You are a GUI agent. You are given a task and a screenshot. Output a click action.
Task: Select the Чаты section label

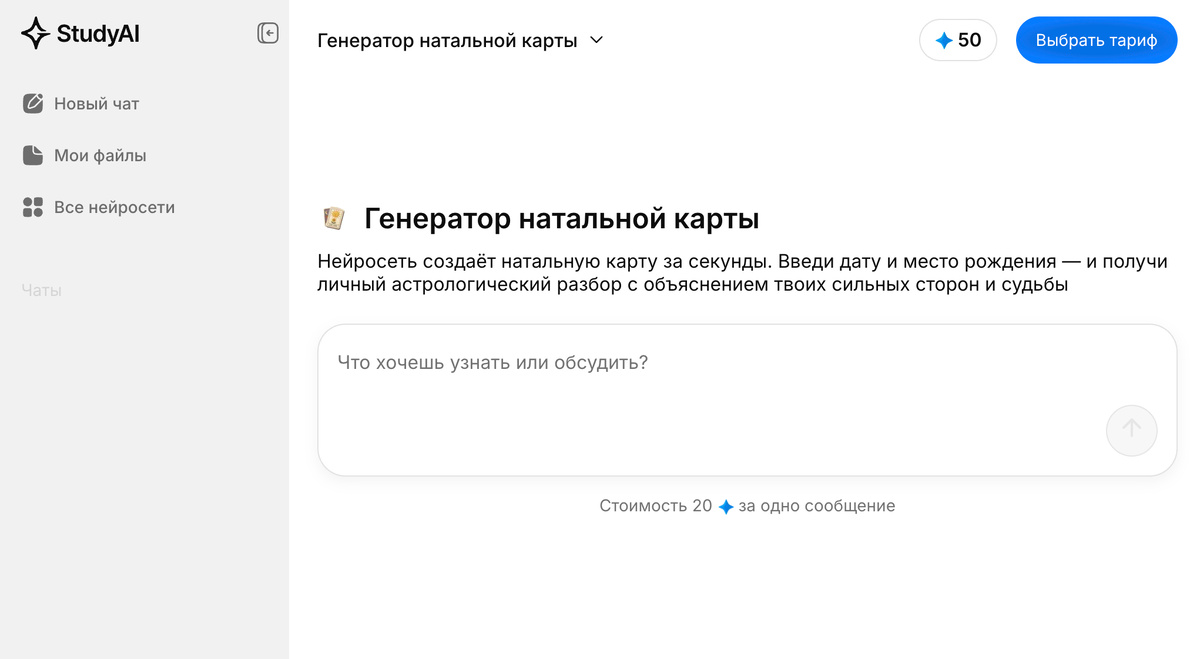click(x=40, y=289)
